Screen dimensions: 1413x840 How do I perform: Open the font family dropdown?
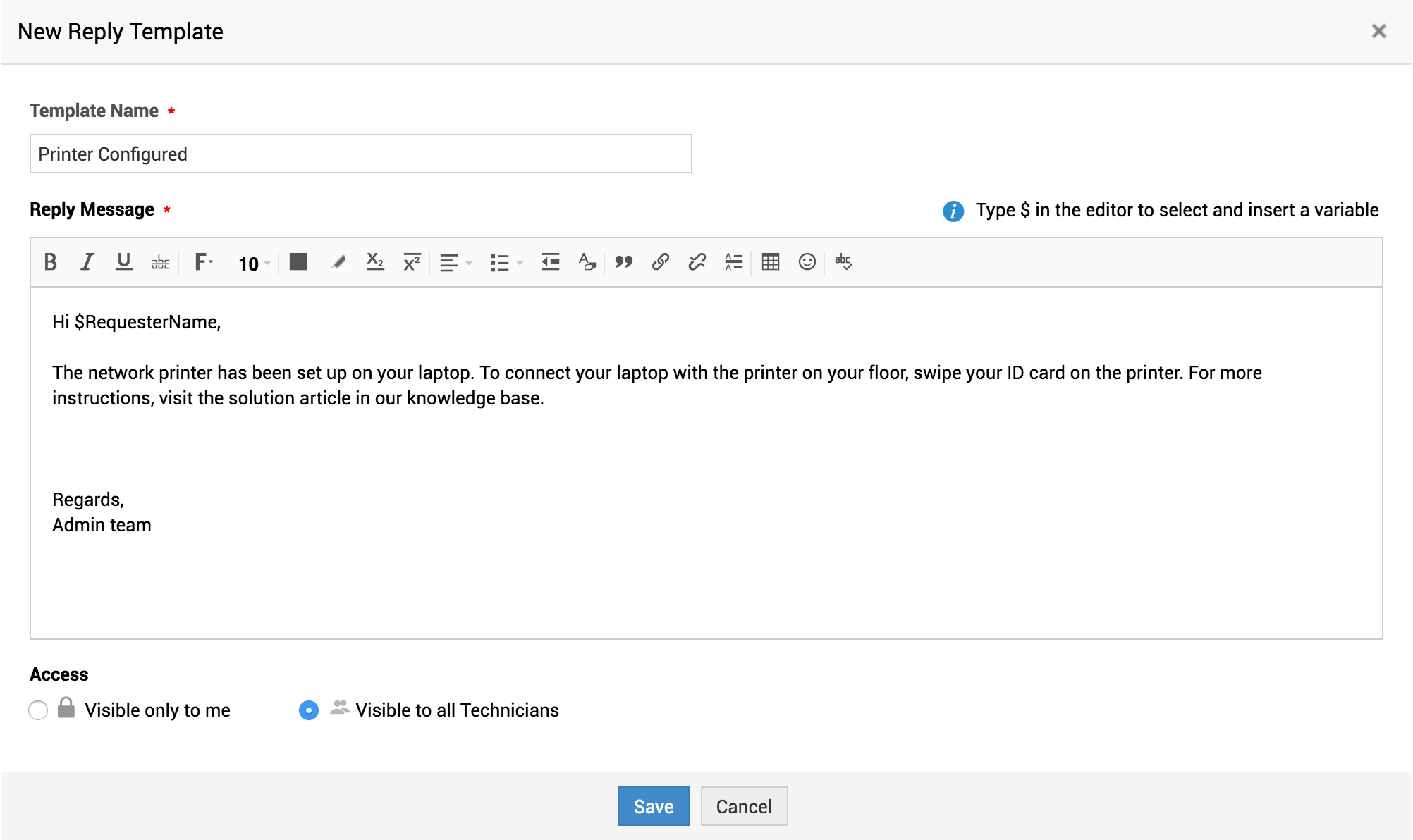[x=203, y=262]
